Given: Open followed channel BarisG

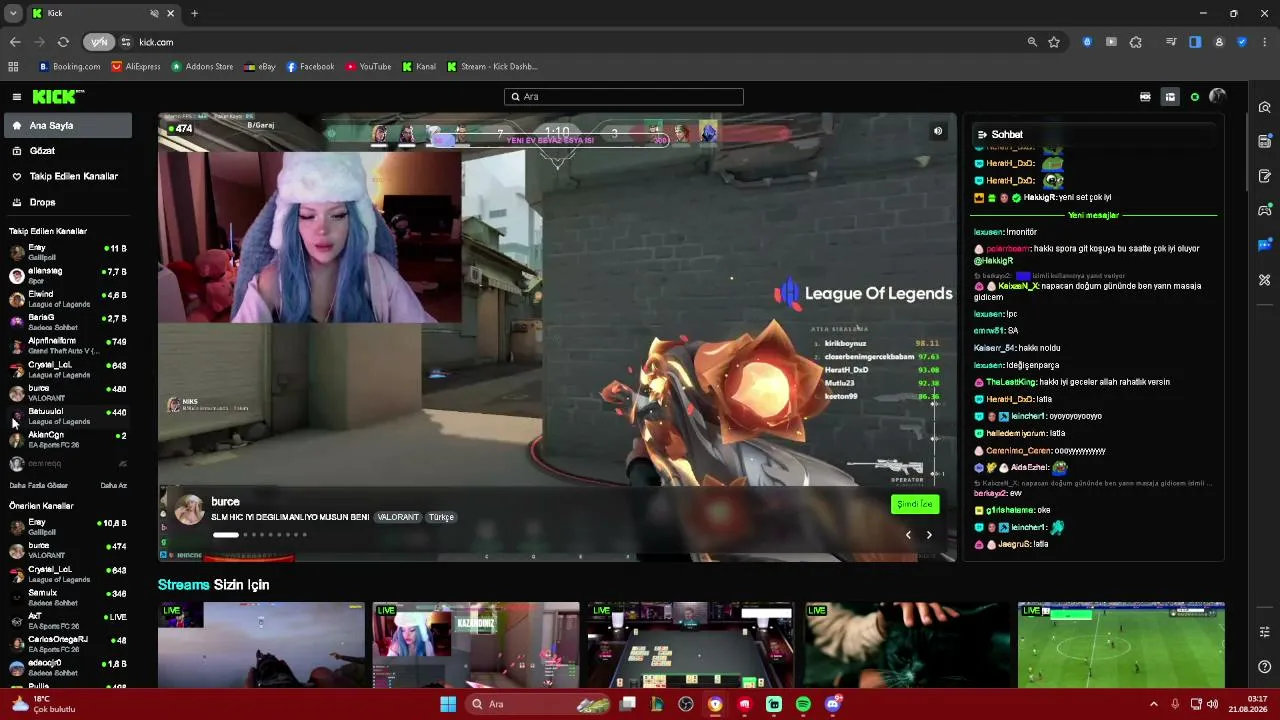Looking at the screenshot, I should [67, 322].
